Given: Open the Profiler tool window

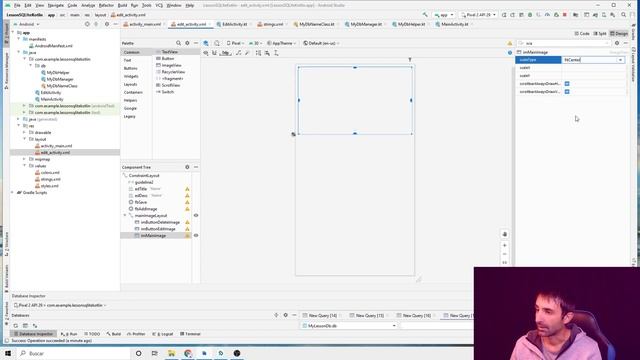Looking at the screenshot, I should tap(136, 334).
